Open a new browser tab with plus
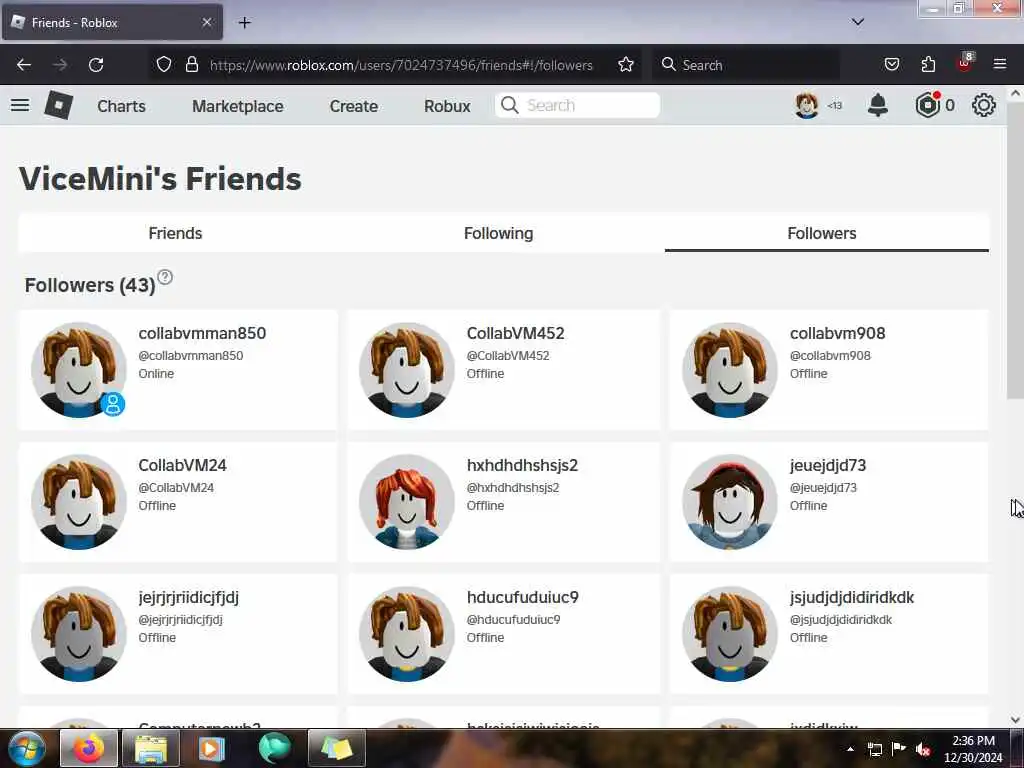 tap(244, 23)
